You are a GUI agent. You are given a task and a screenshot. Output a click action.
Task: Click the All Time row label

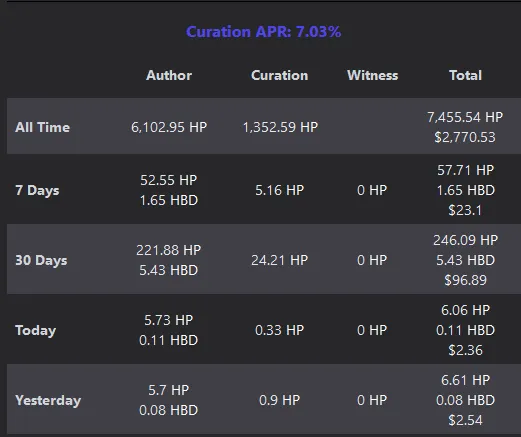[43, 127]
